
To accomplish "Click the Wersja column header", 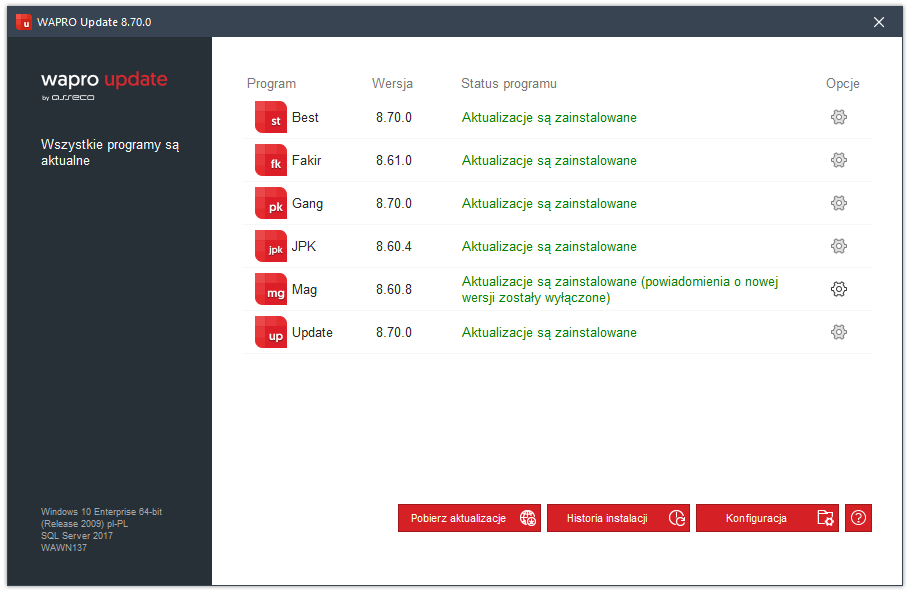I will point(392,84).
